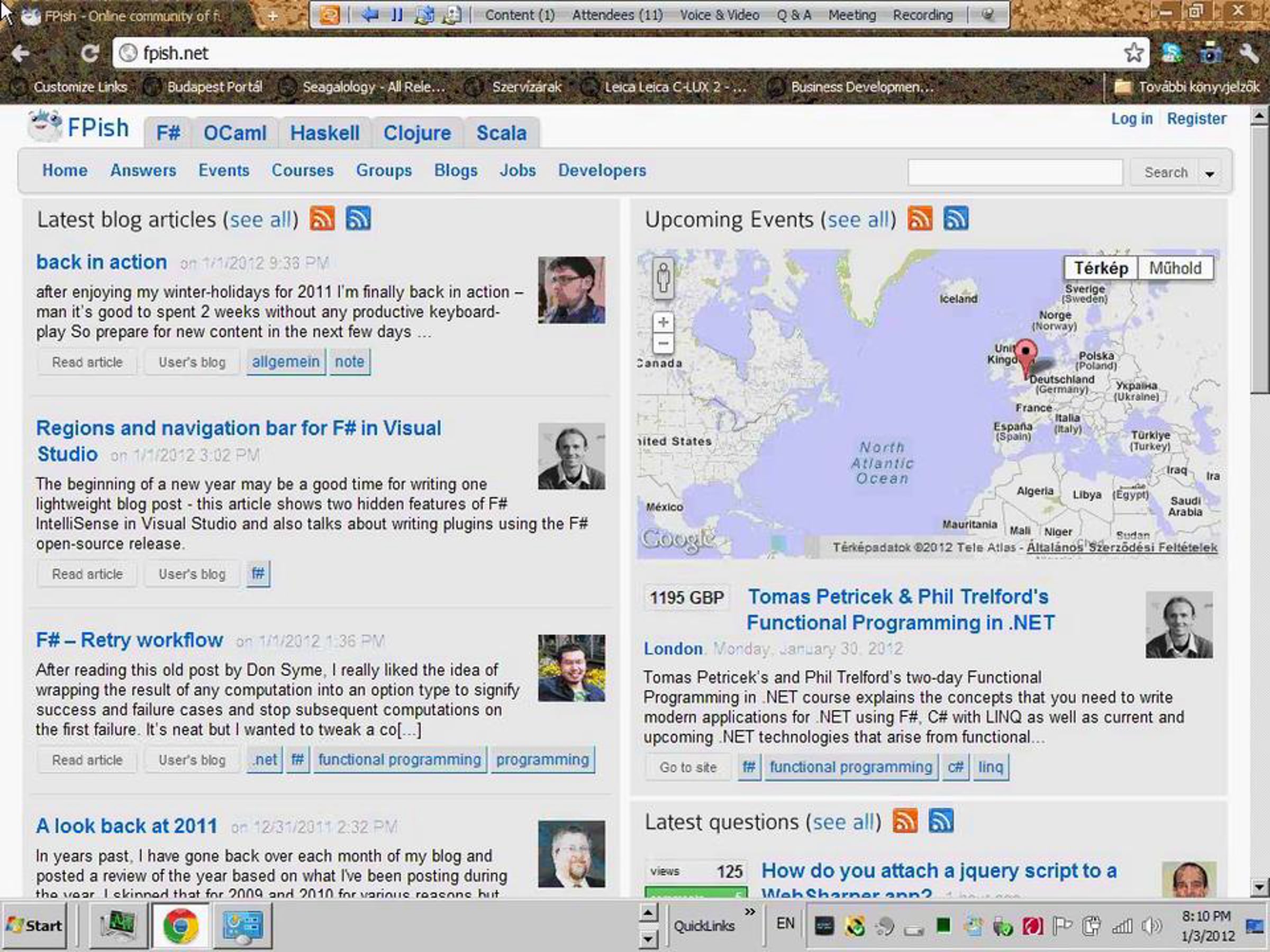Viewport: 1270px width, 952px height.
Task: Open the Attendees (11) meeting menu
Action: click(x=617, y=15)
